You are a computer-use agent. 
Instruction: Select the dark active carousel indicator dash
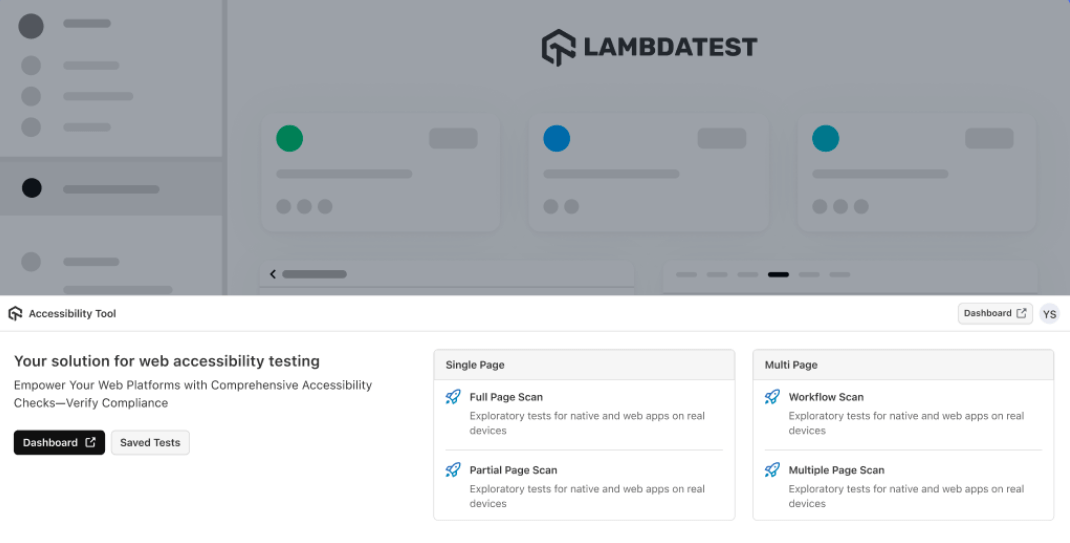tap(778, 275)
